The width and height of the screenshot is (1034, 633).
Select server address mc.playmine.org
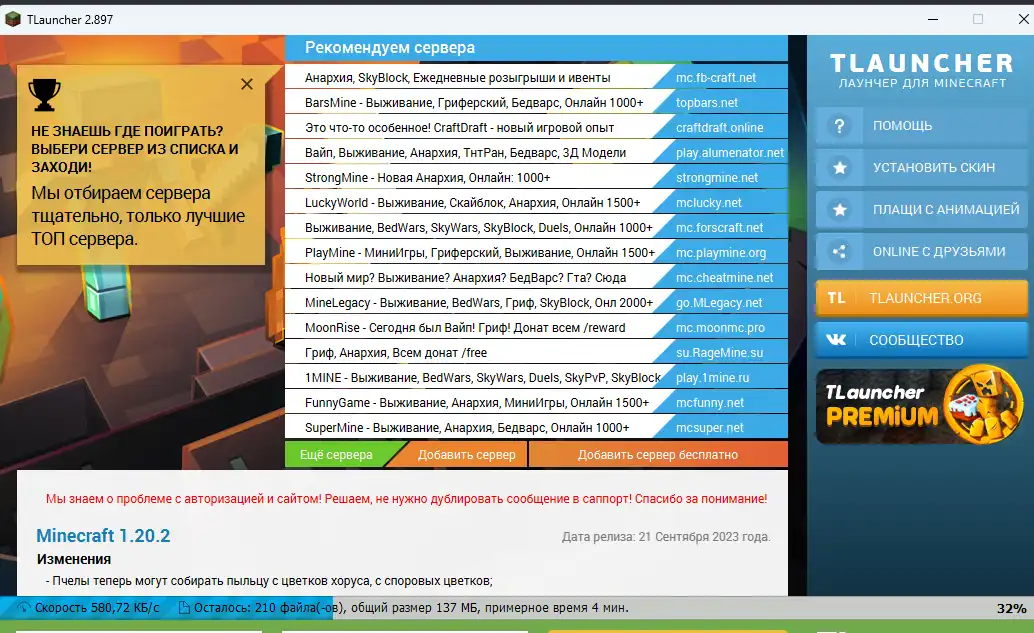pyautogui.click(x=721, y=253)
